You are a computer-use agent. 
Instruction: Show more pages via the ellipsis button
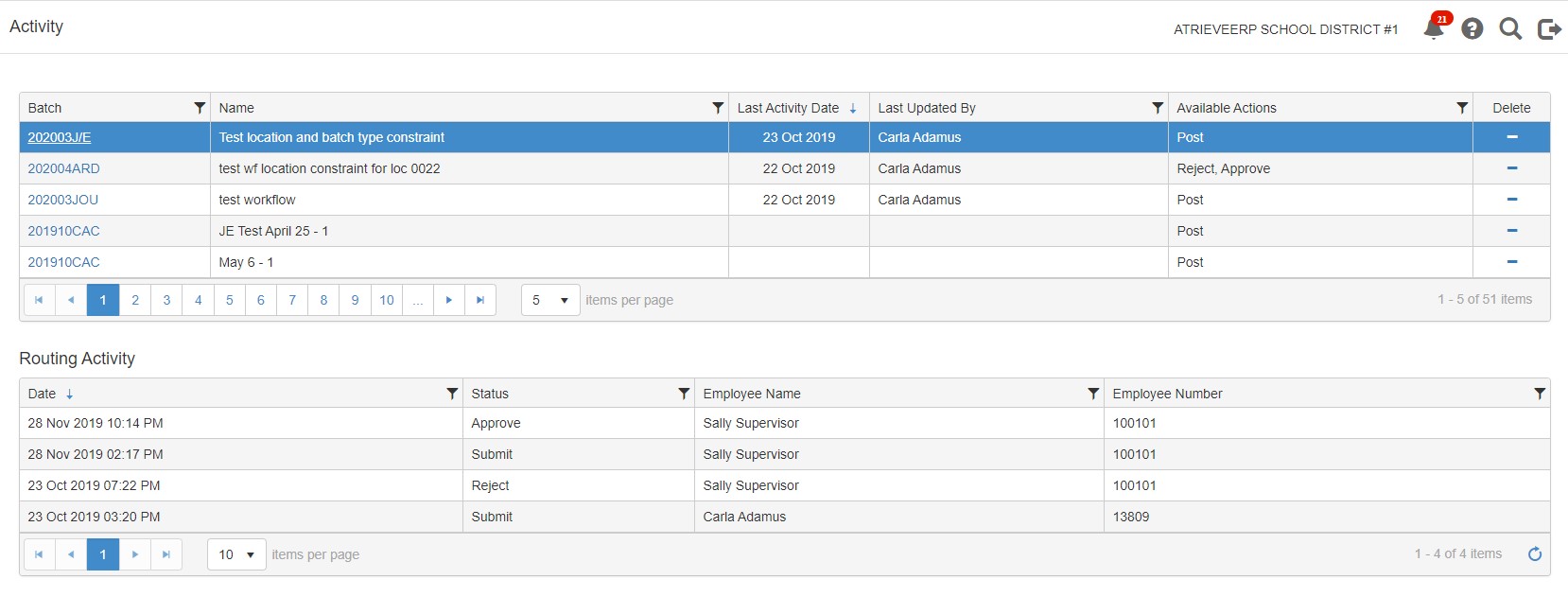pyautogui.click(x=418, y=300)
